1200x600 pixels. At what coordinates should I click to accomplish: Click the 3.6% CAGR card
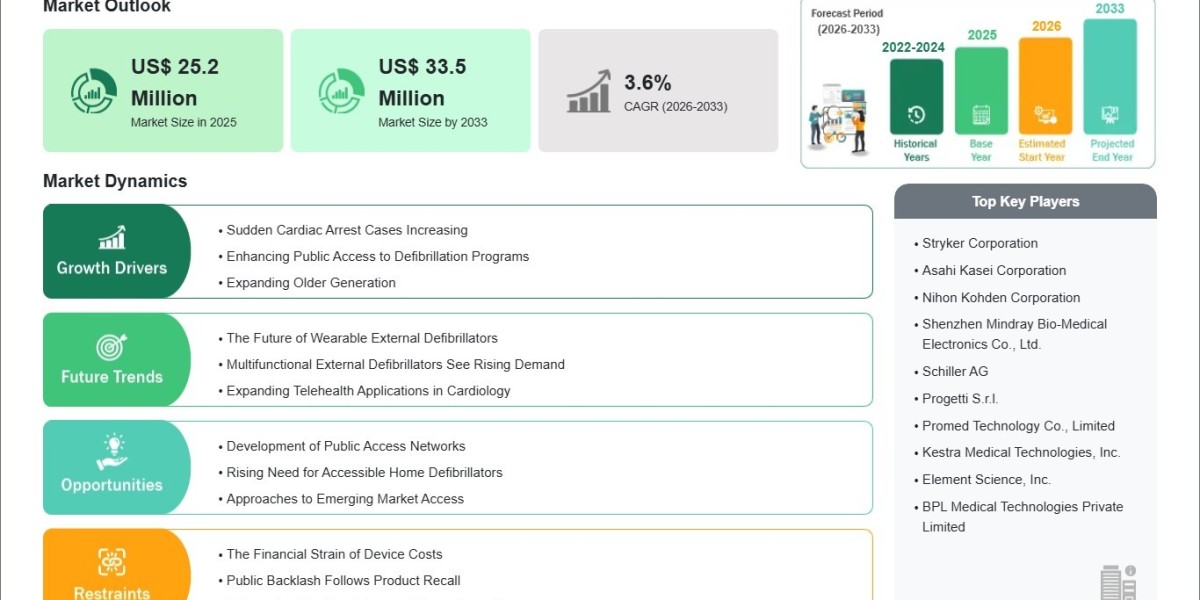(x=658, y=91)
